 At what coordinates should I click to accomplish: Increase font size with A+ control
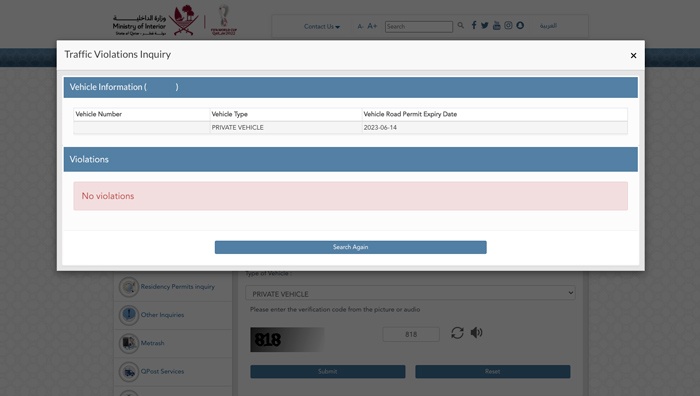tap(372, 26)
